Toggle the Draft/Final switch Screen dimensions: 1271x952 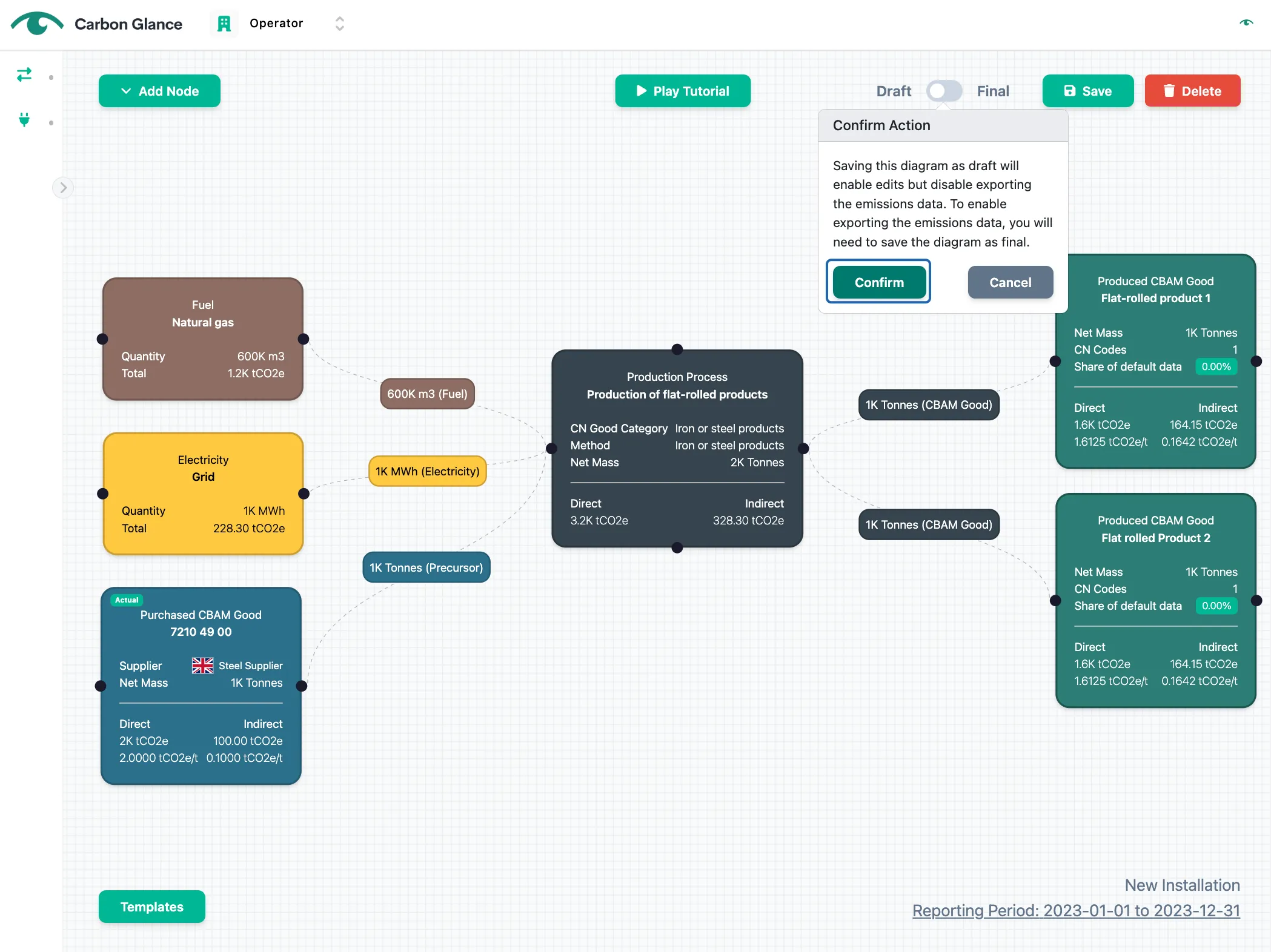tap(944, 91)
